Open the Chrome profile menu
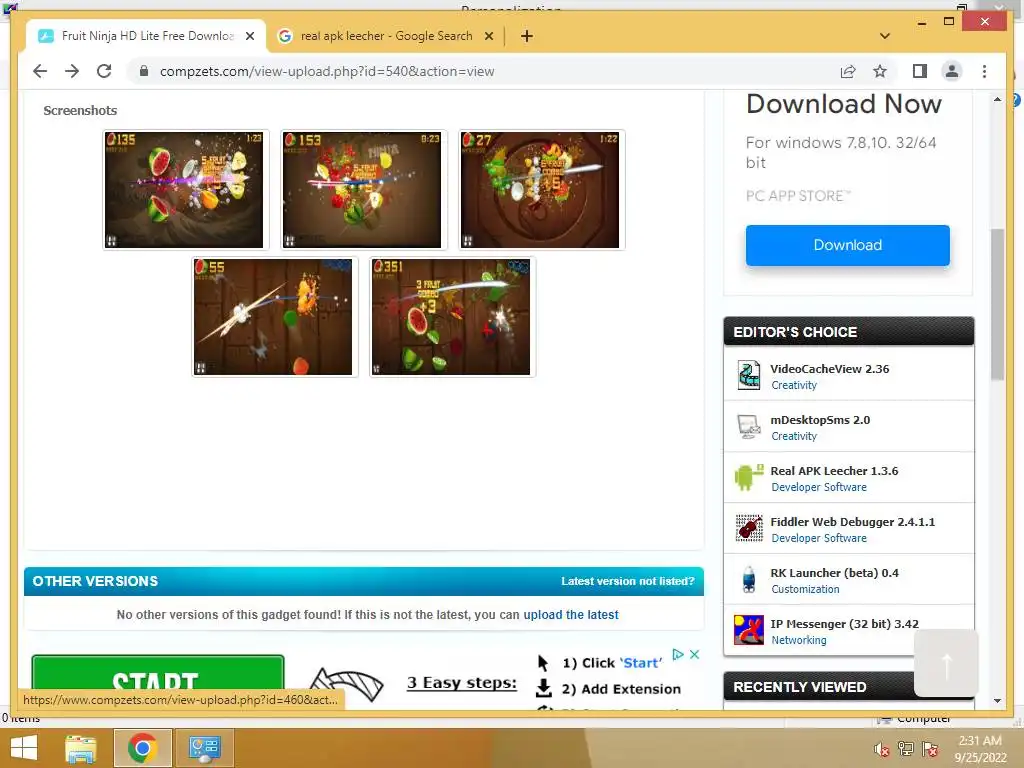Viewport: 1024px width, 768px height. (952, 71)
